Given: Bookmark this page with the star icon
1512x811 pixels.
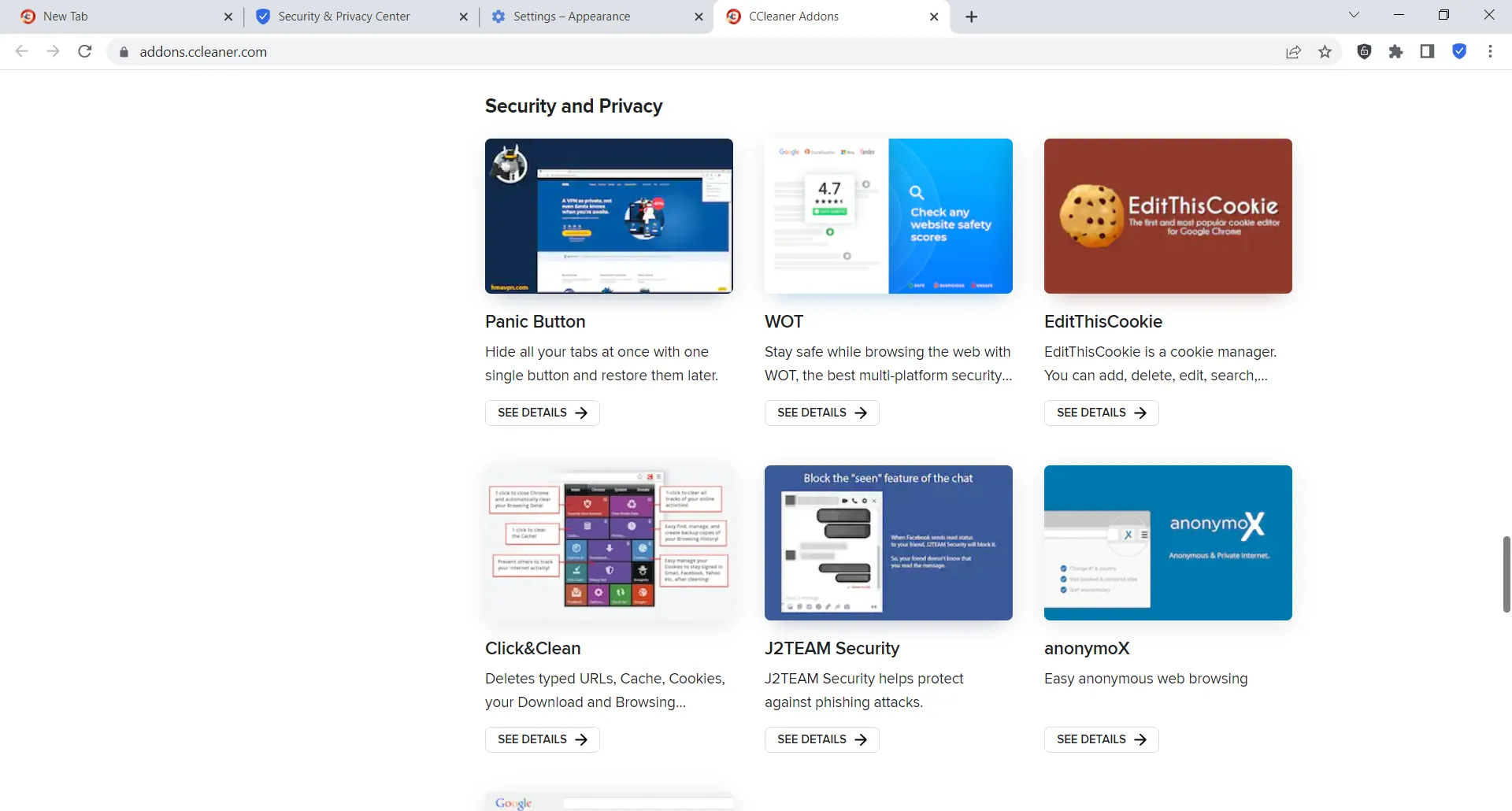Looking at the screenshot, I should (1325, 52).
